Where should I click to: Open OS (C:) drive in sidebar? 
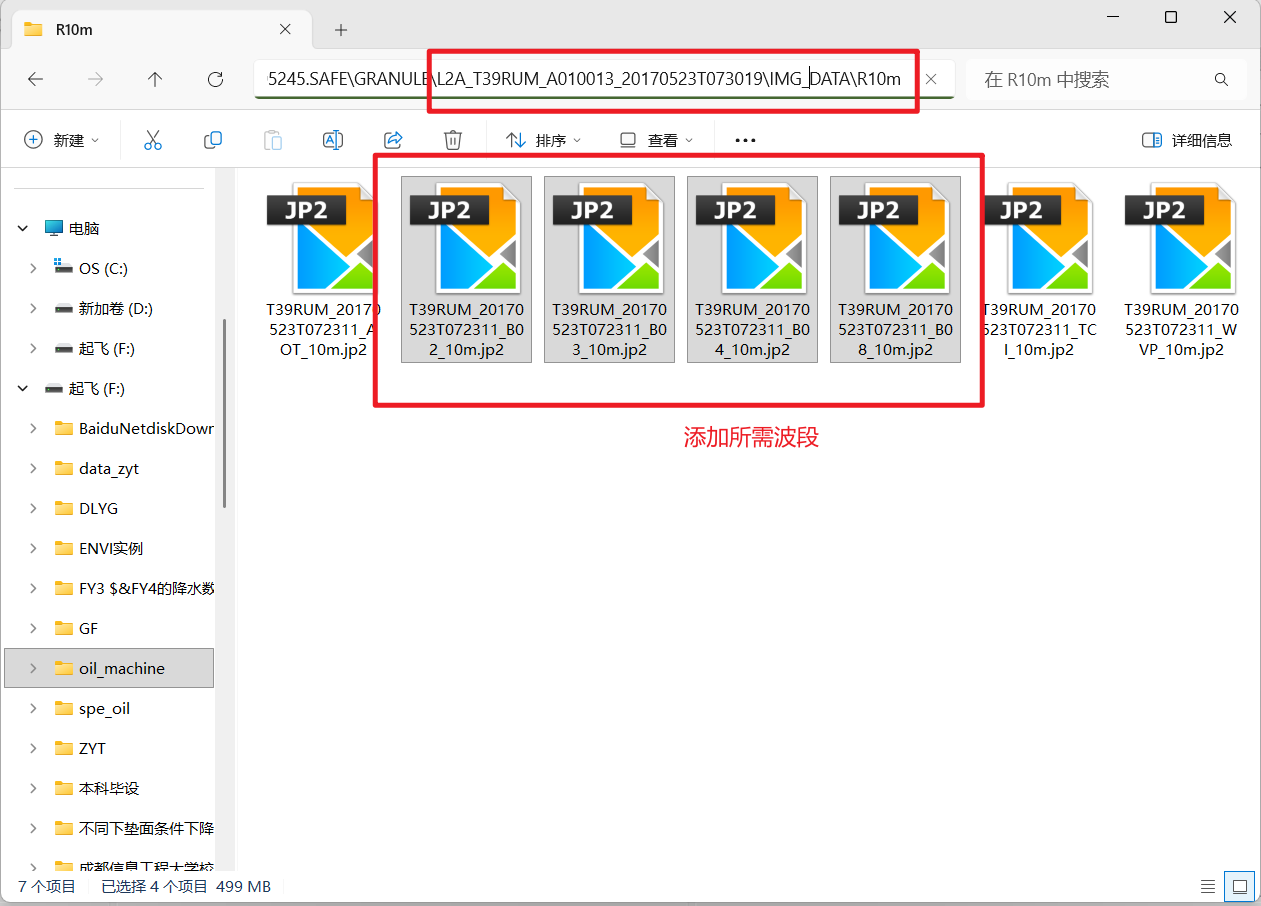pyautogui.click(x=103, y=268)
